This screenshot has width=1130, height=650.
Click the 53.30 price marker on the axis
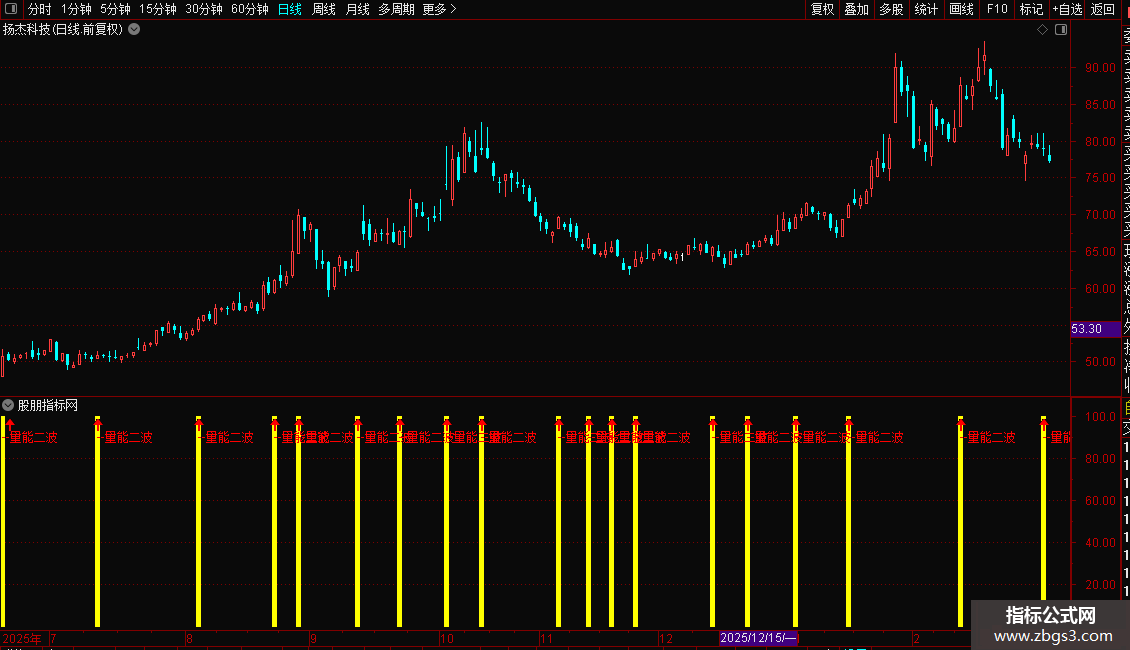[1095, 329]
